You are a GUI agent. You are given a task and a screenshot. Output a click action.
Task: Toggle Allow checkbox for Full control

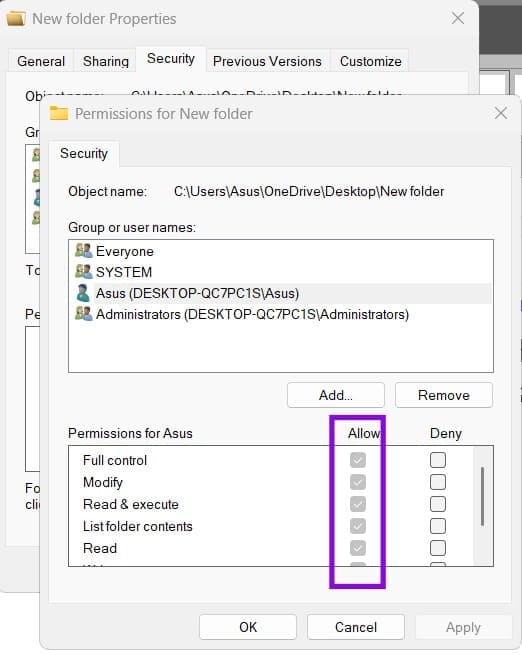coord(358,460)
